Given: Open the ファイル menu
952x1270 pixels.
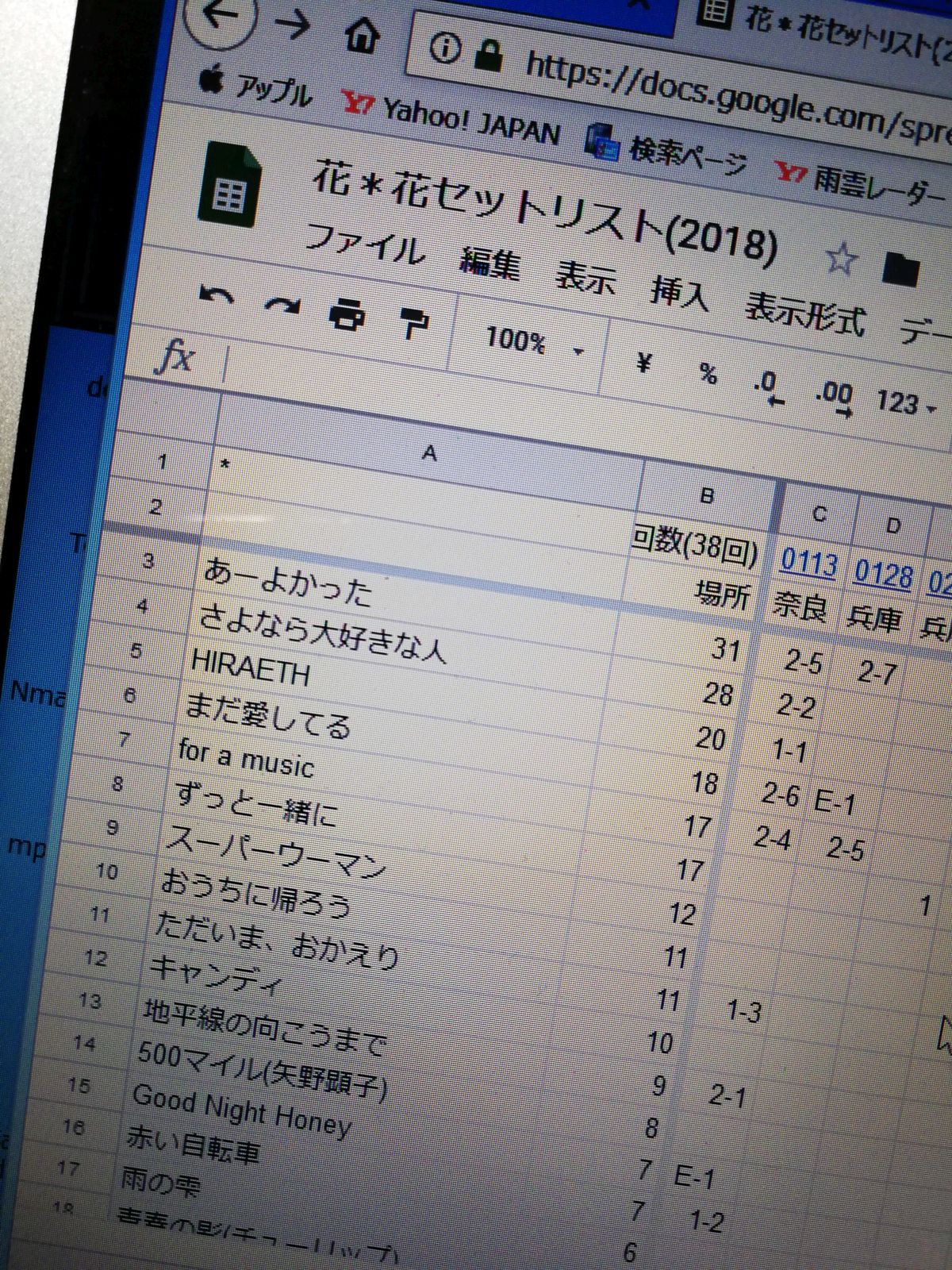Looking at the screenshot, I should click(364, 243).
